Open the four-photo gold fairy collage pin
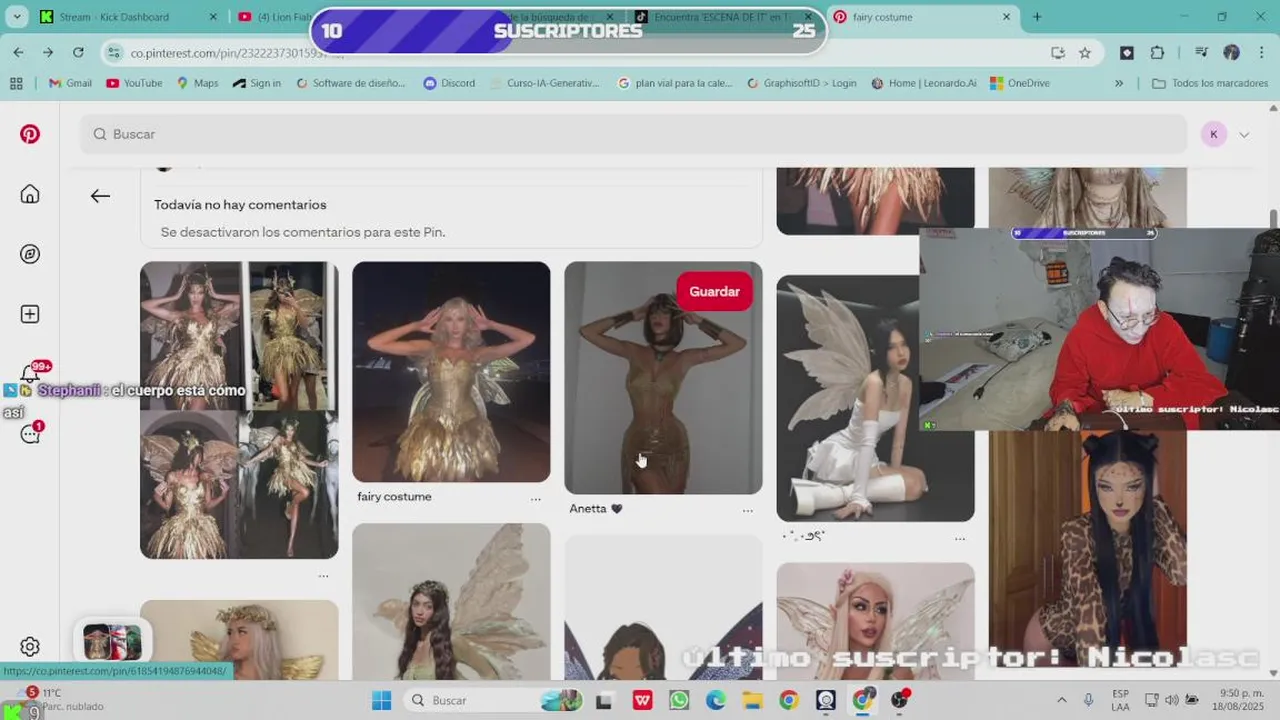The height and width of the screenshot is (720, 1280). coord(239,410)
